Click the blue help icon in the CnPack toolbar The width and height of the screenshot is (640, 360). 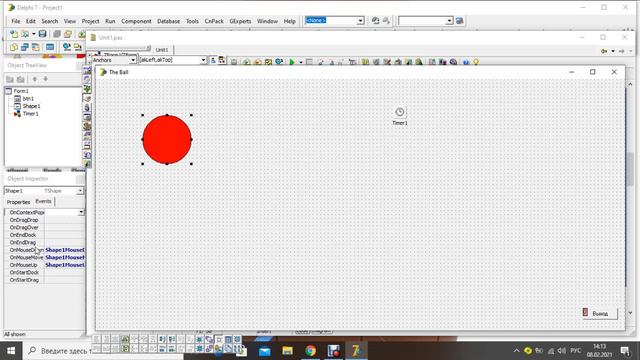466,62
